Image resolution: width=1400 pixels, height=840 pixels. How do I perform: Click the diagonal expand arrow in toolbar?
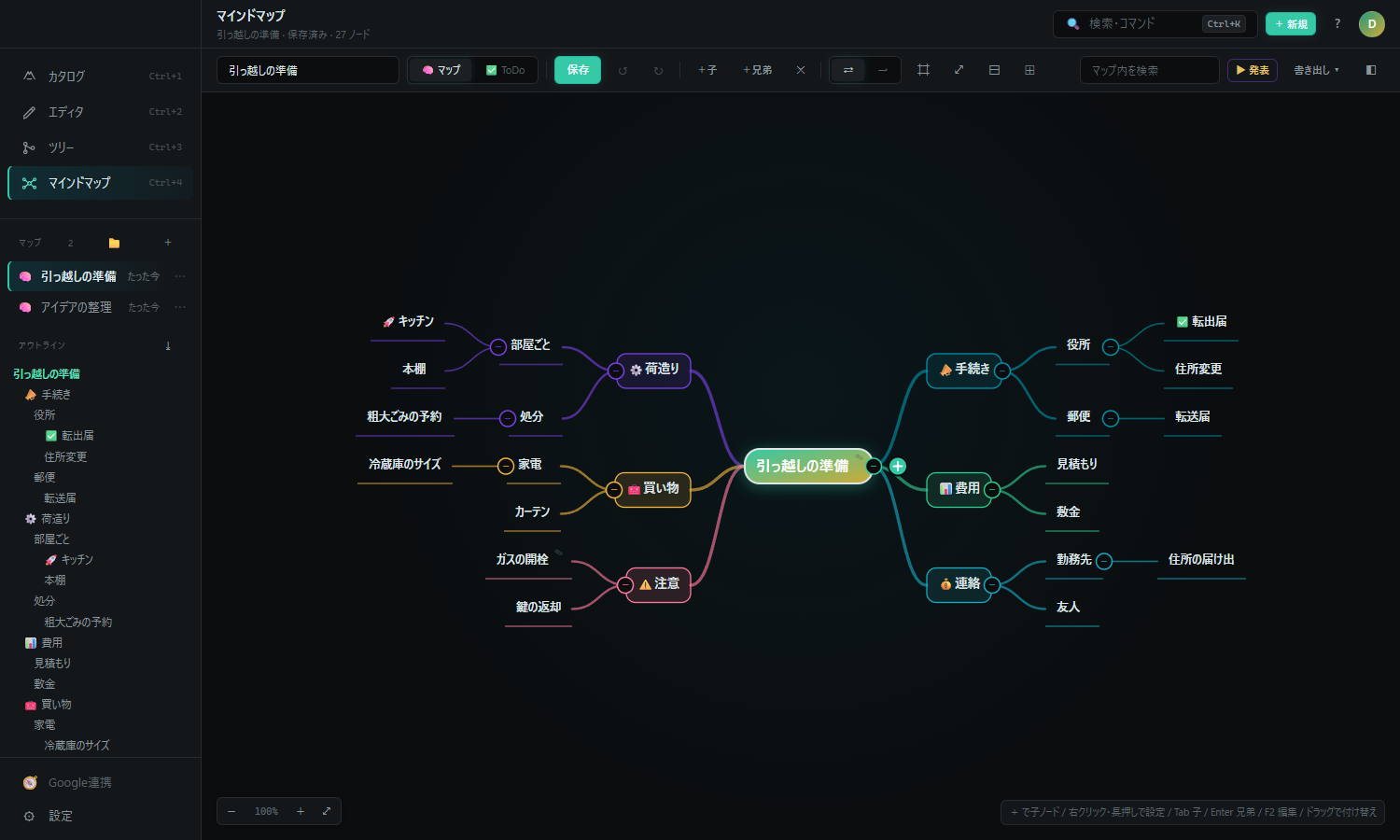tap(959, 70)
